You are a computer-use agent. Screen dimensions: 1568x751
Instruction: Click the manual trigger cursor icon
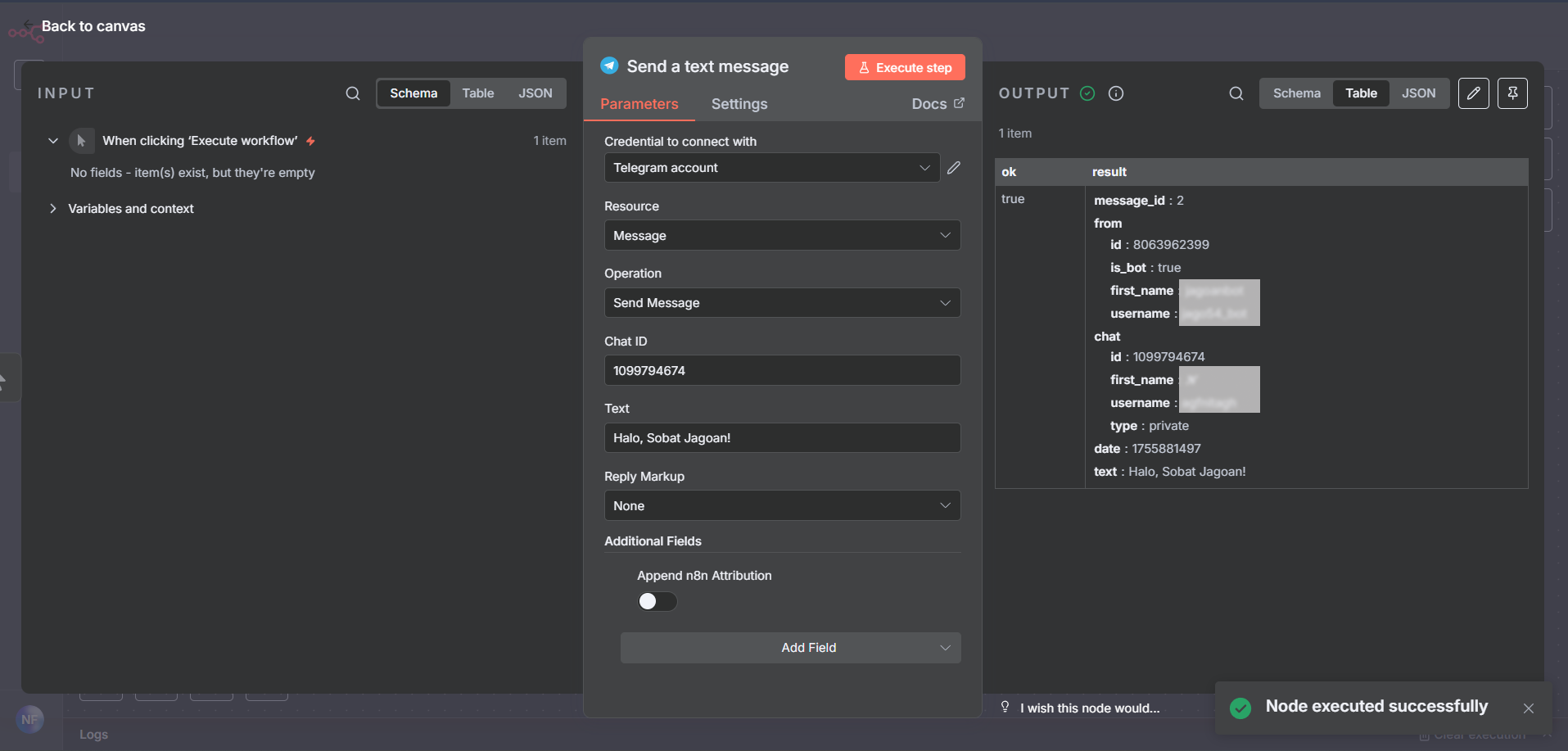[81, 141]
